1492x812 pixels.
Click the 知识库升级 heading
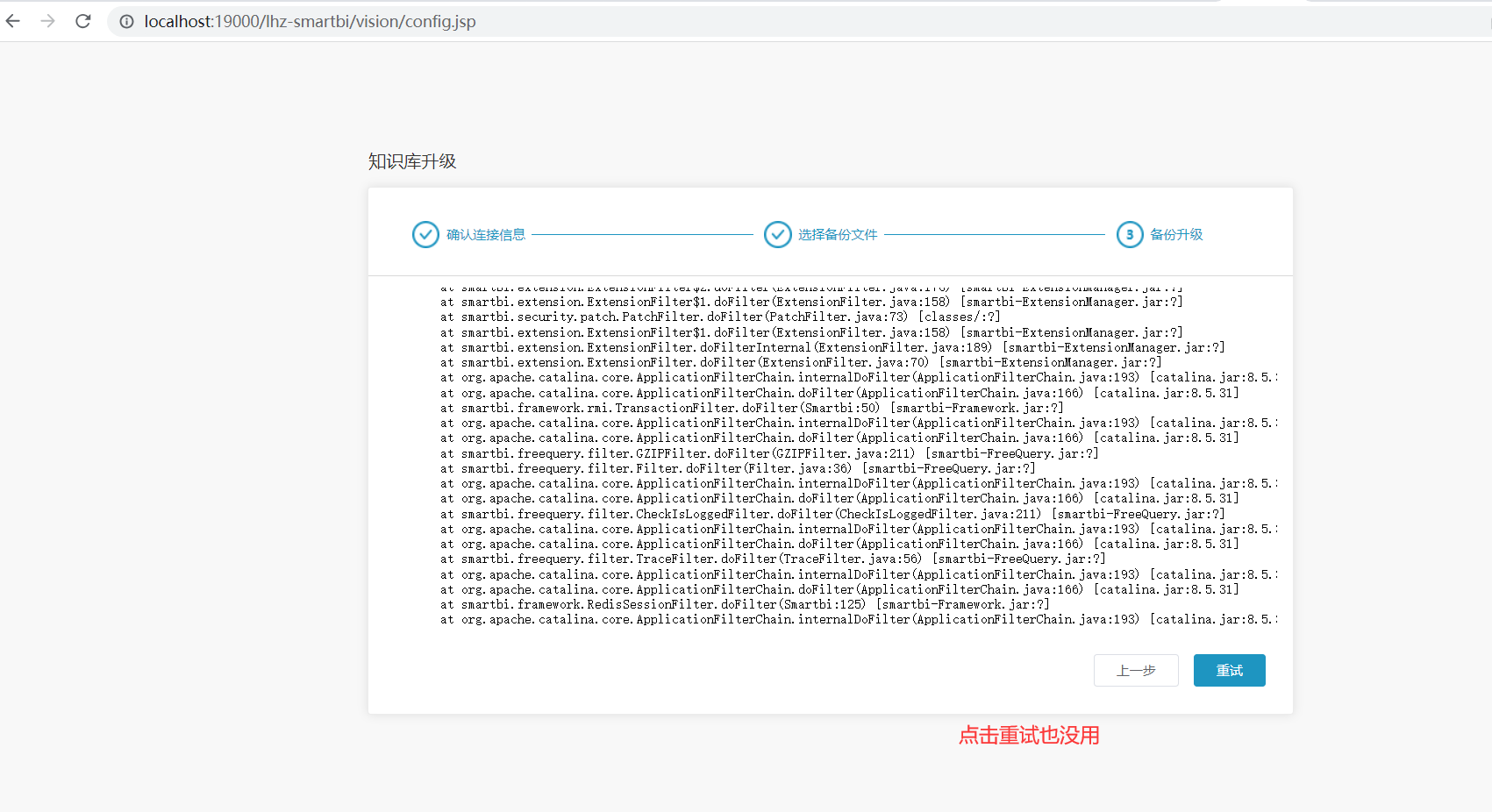[x=412, y=161]
